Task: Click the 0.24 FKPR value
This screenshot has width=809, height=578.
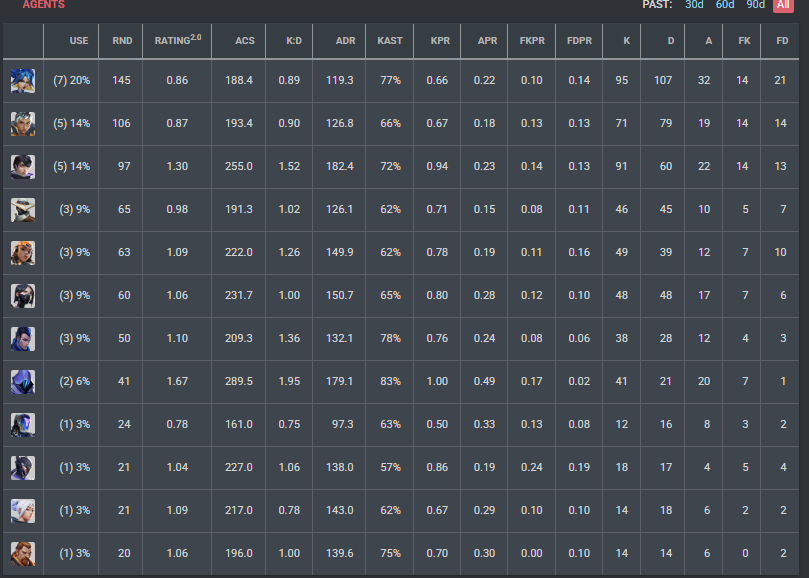Action: click(x=531, y=467)
